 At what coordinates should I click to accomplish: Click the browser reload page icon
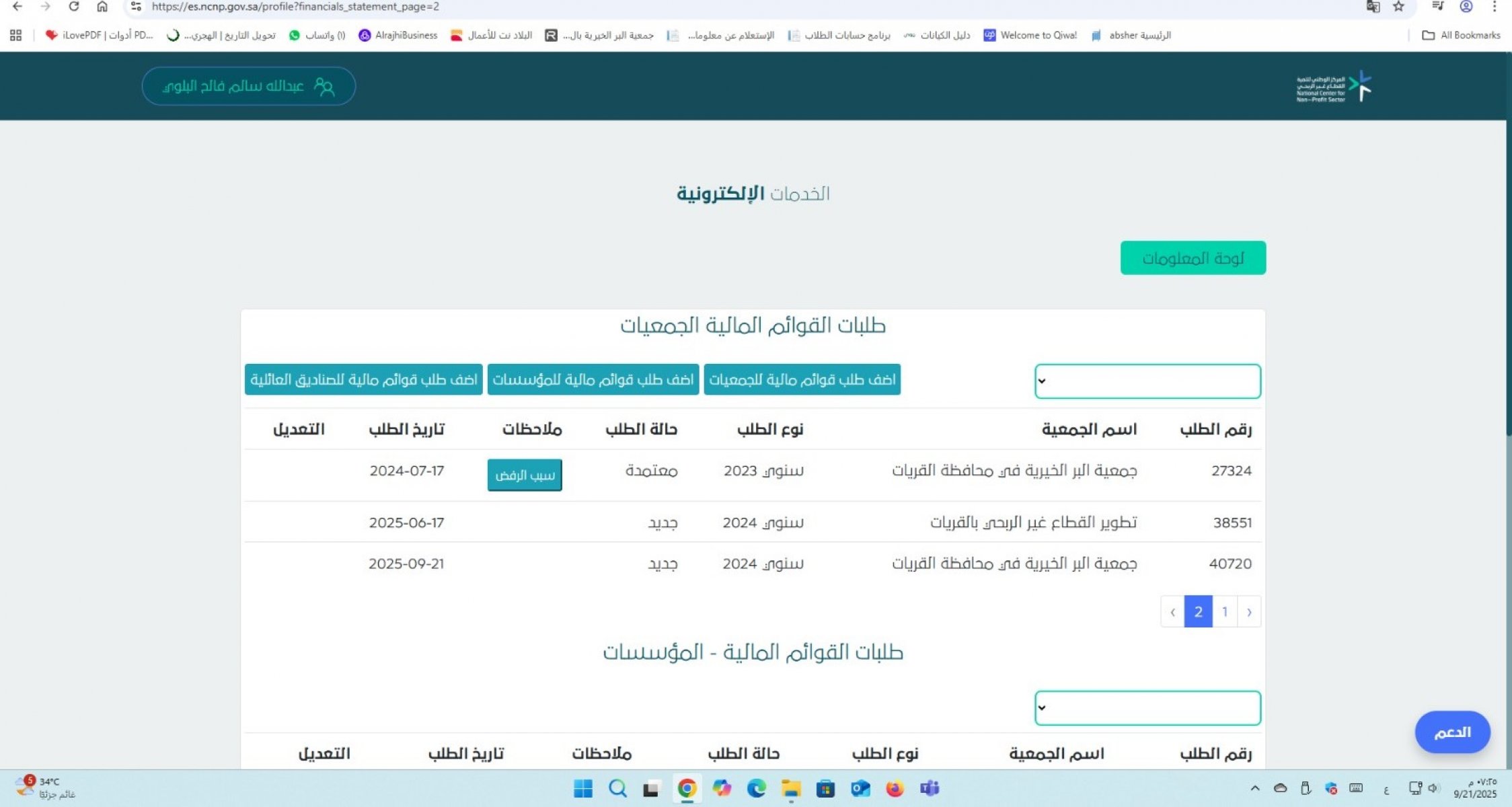click(x=74, y=7)
